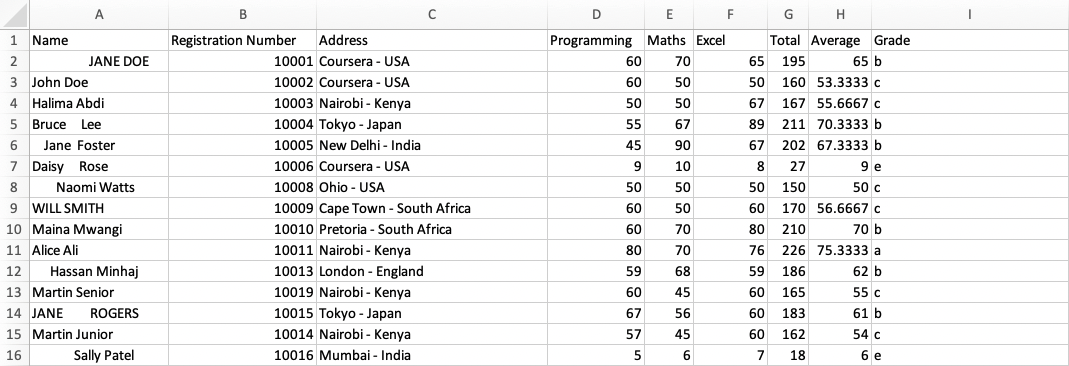Click the Registration Number header cell

[x=242, y=40]
